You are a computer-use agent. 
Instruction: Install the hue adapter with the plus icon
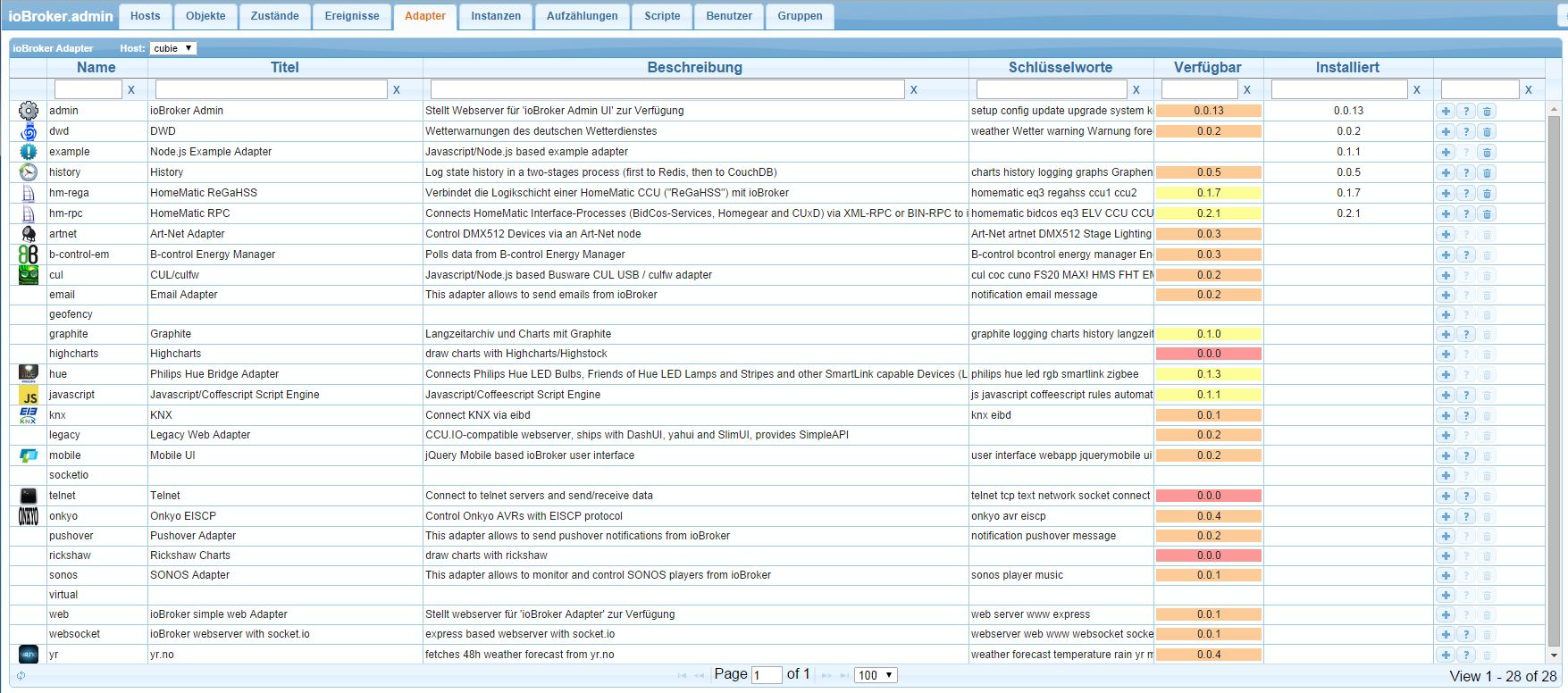coord(1446,374)
